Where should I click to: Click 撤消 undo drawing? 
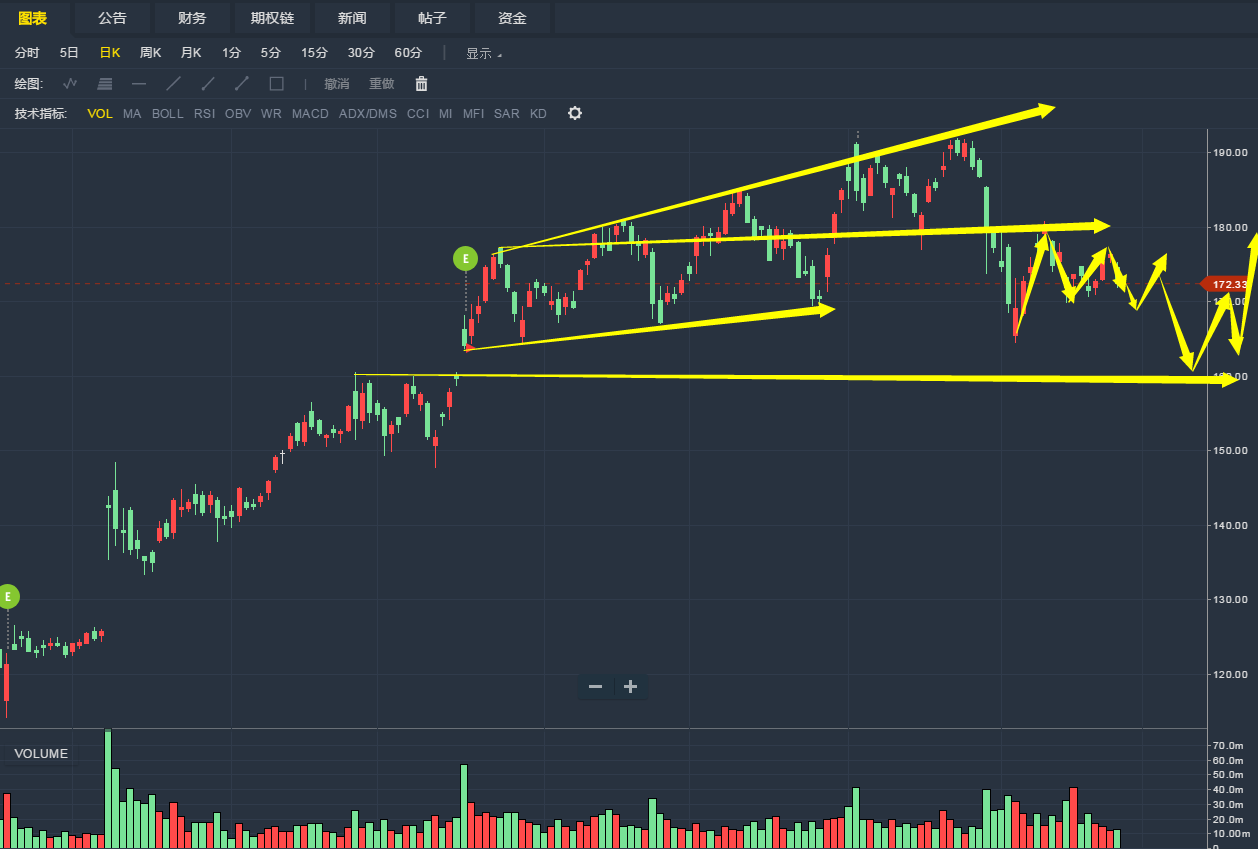point(337,84)
